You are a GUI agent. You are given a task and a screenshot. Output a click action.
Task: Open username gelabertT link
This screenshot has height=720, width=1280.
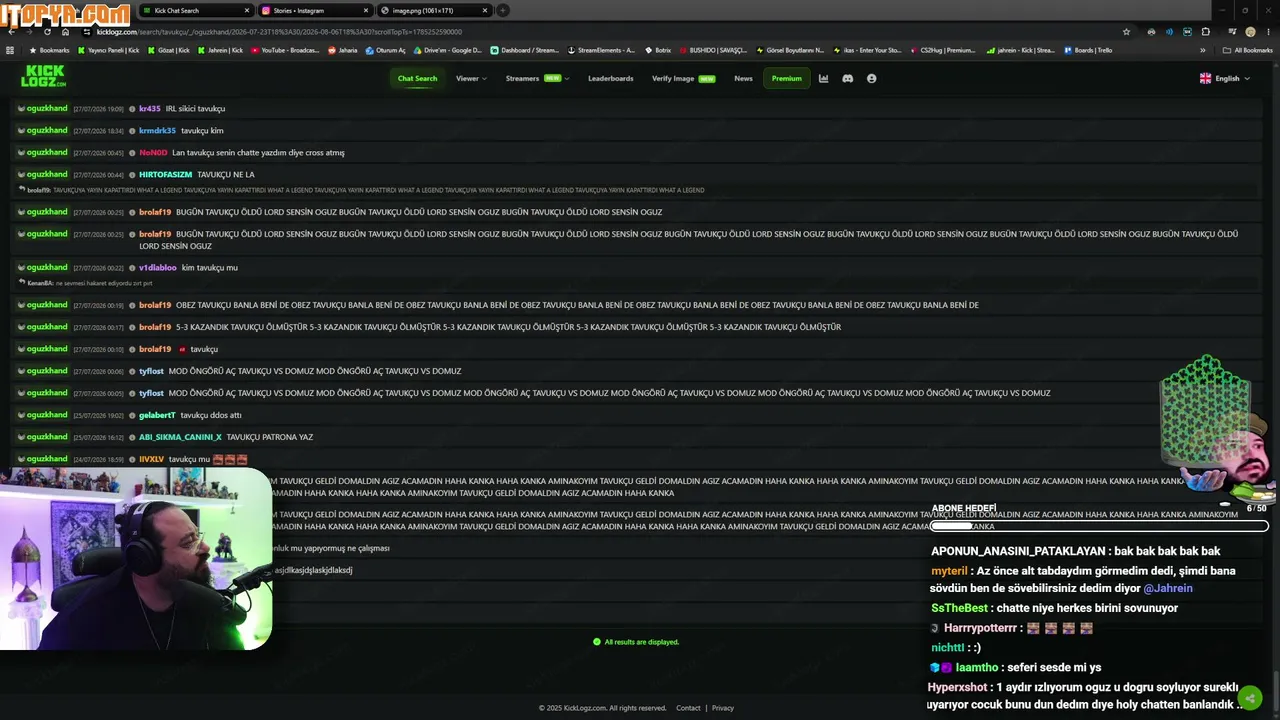tap(157, 415)
